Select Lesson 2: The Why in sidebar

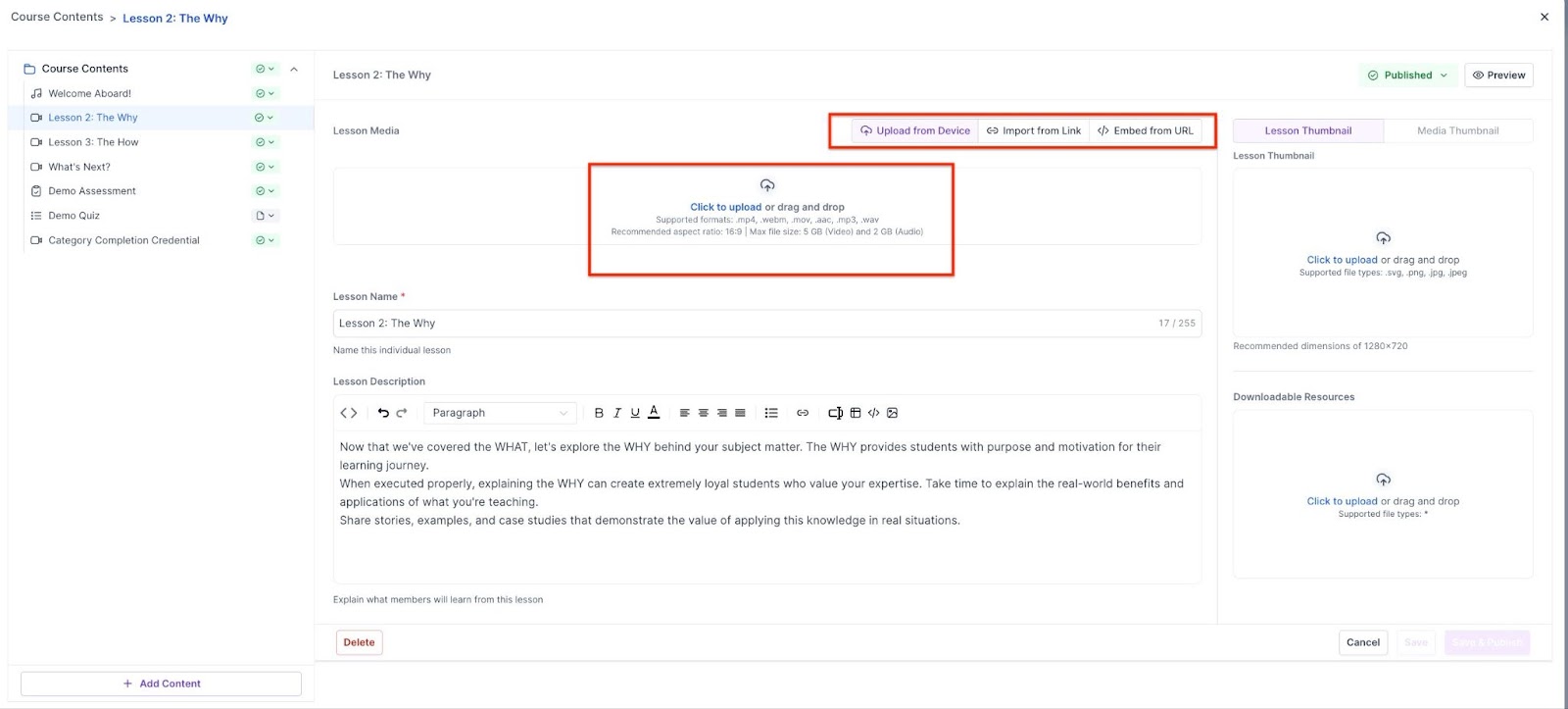(93, 118)
